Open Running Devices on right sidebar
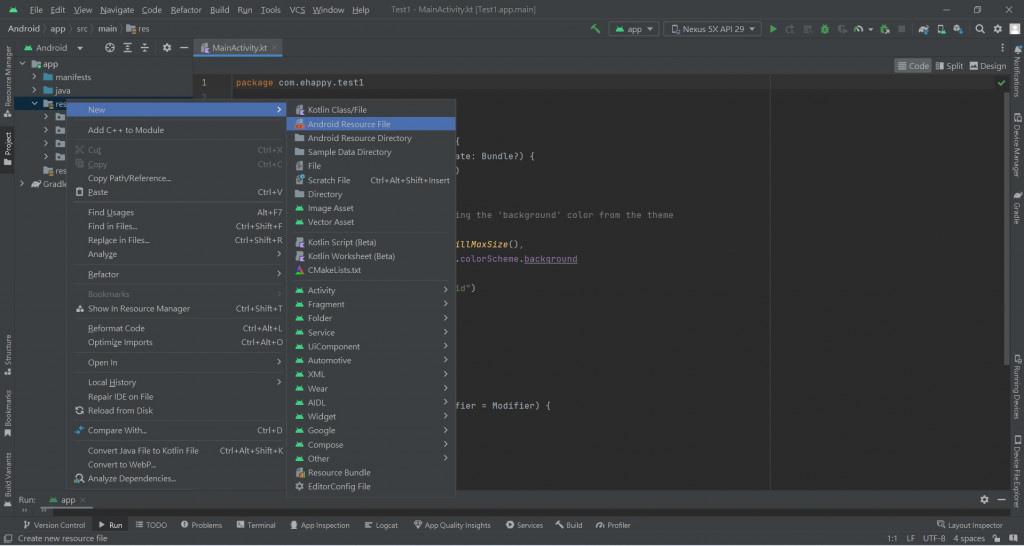1024x546 pixels. tap(1017, 386)
